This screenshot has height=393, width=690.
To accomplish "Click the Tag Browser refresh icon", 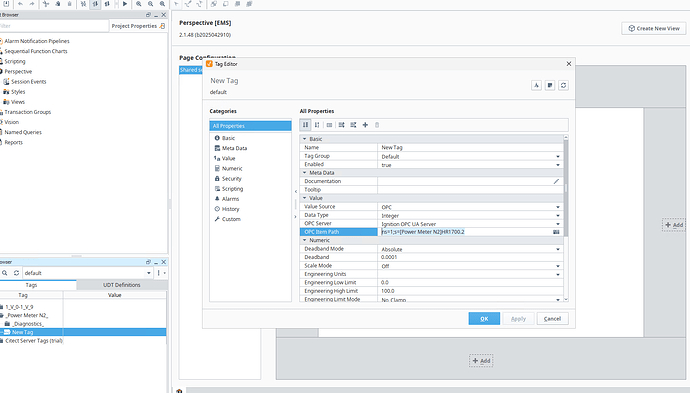I will coord(16,273).
